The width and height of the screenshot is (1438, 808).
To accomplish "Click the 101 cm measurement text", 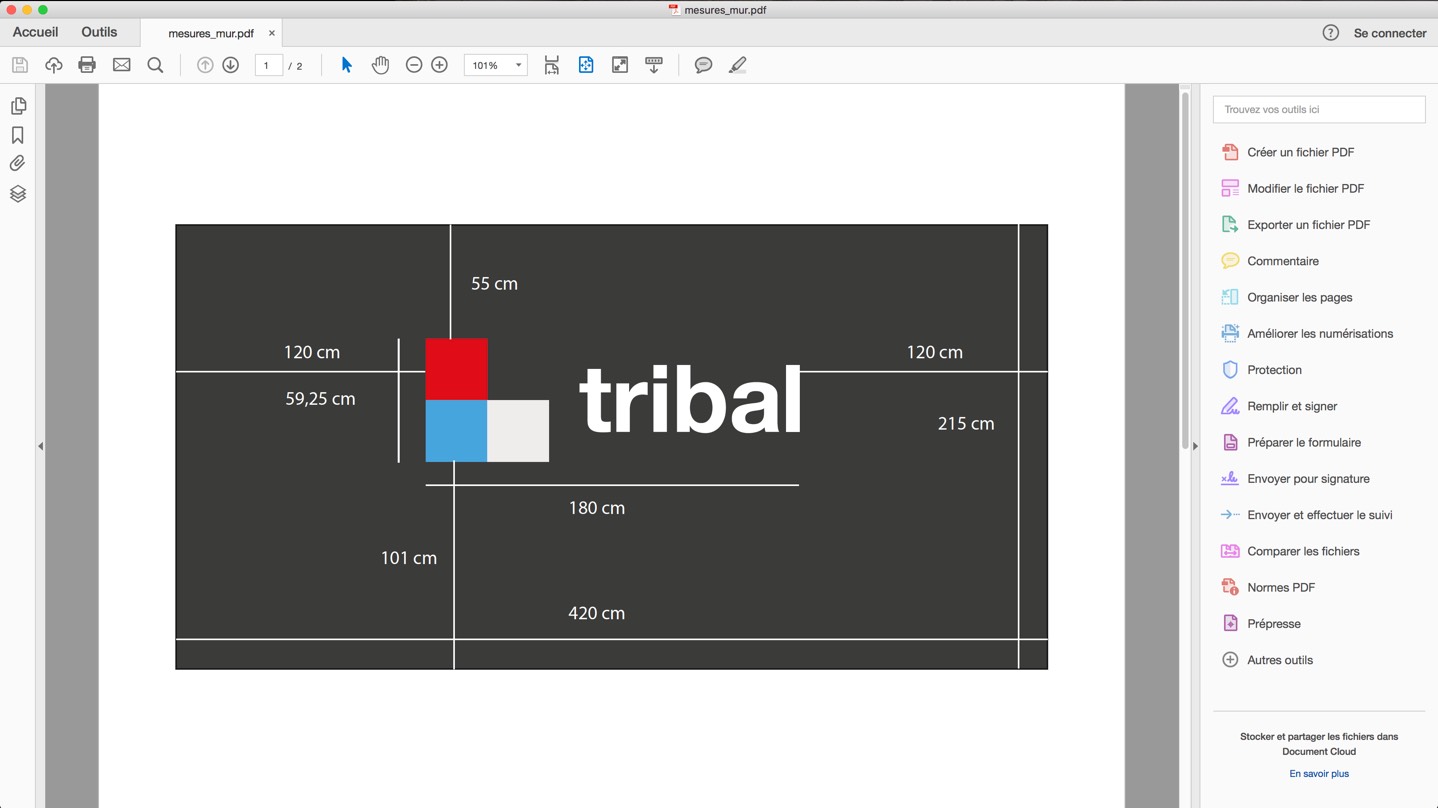I will [409, 558].
